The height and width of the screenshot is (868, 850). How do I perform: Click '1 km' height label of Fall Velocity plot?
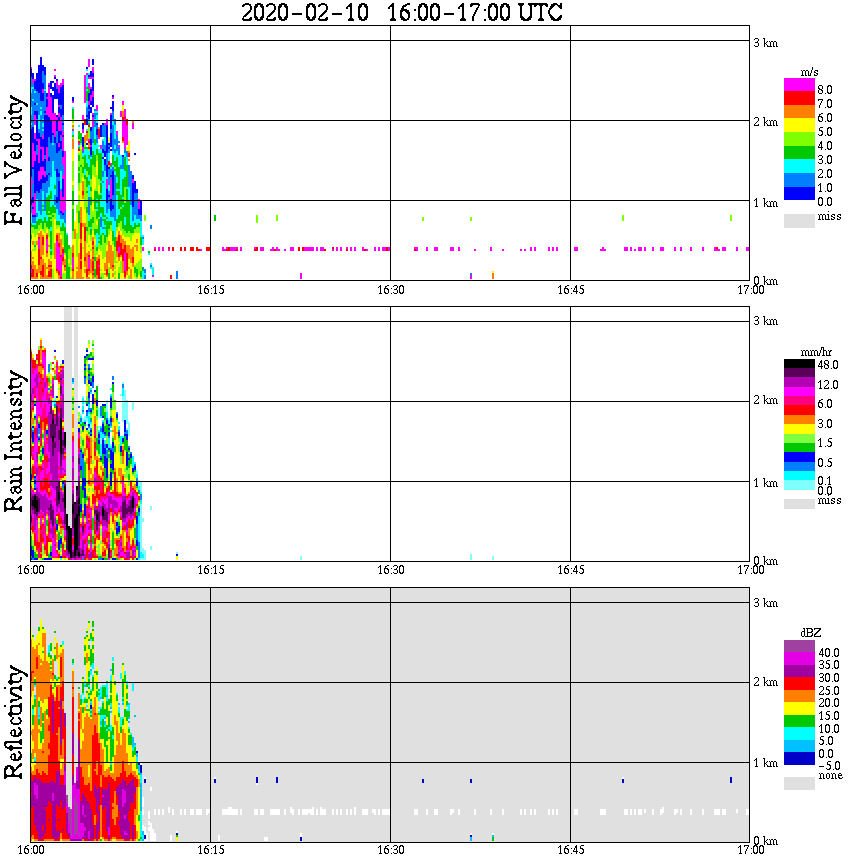click(x=766, y=203)
